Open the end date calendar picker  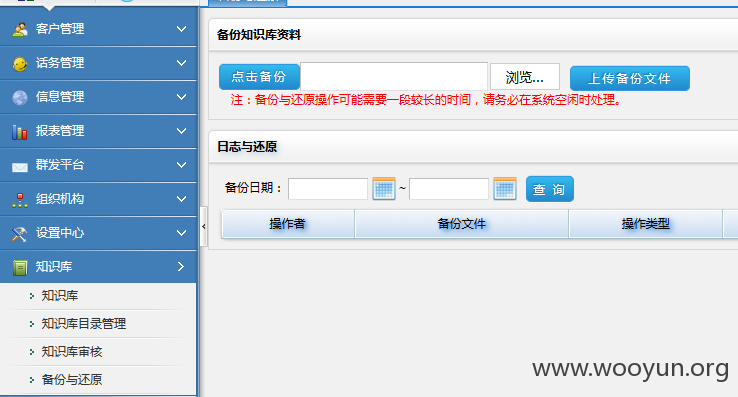pos(505,189)
